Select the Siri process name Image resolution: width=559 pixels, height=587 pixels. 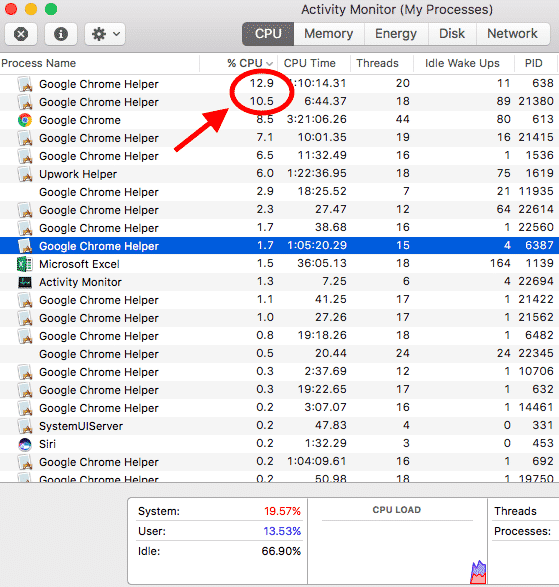47,444
